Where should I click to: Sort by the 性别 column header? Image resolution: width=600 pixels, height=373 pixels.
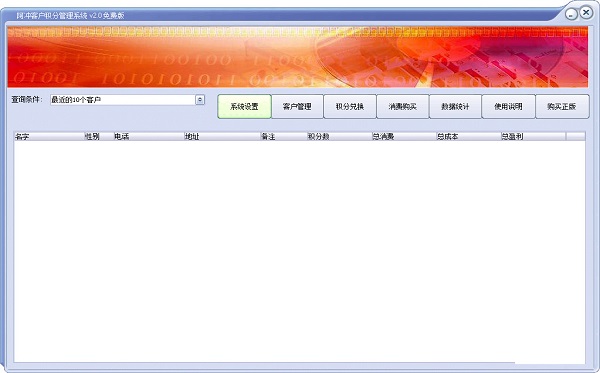pos(99,136)
